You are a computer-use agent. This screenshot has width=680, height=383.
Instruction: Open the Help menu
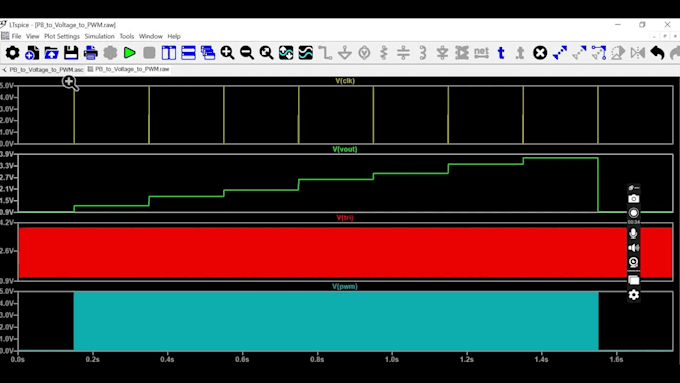point(174,36)
